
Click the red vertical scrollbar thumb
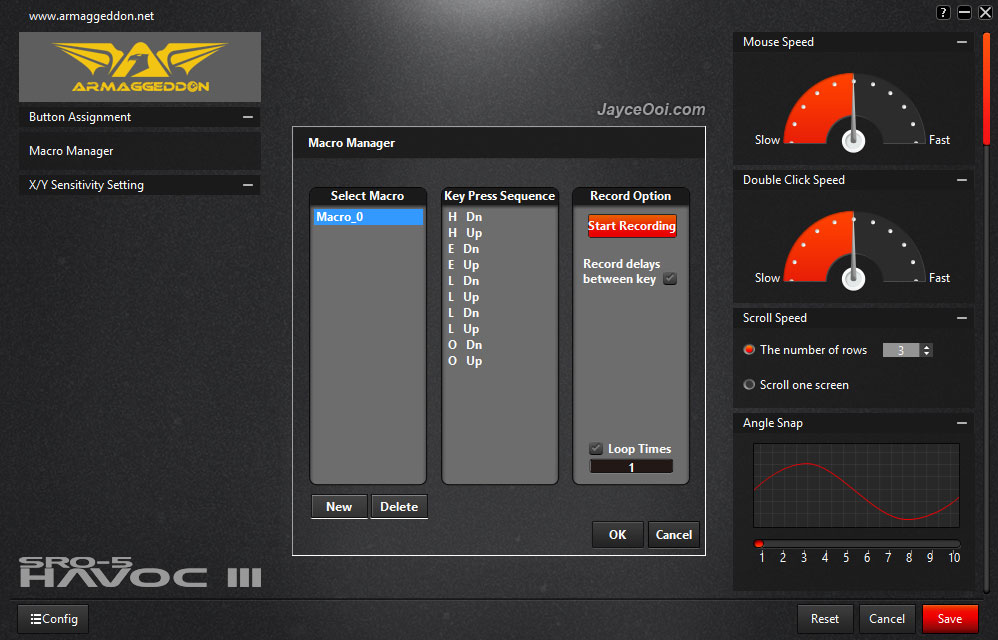pyautogui.click(x=987, y=89)
